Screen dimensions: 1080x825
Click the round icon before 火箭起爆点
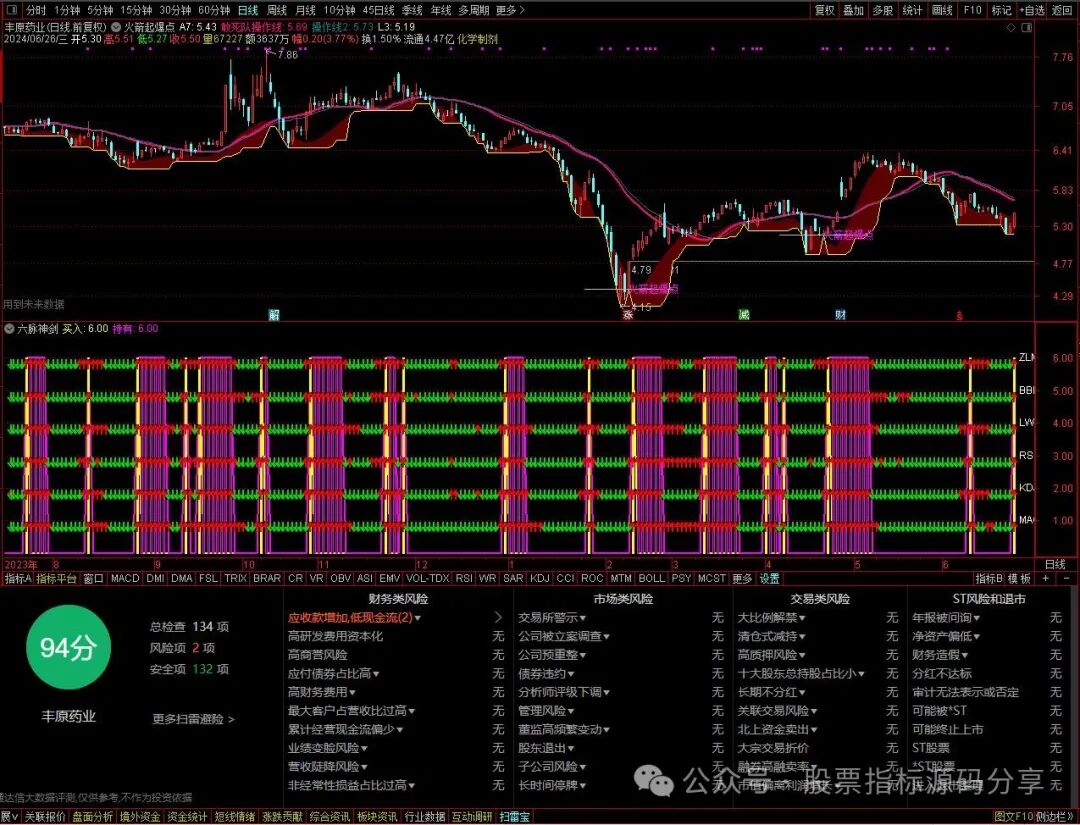click(116, 28)
